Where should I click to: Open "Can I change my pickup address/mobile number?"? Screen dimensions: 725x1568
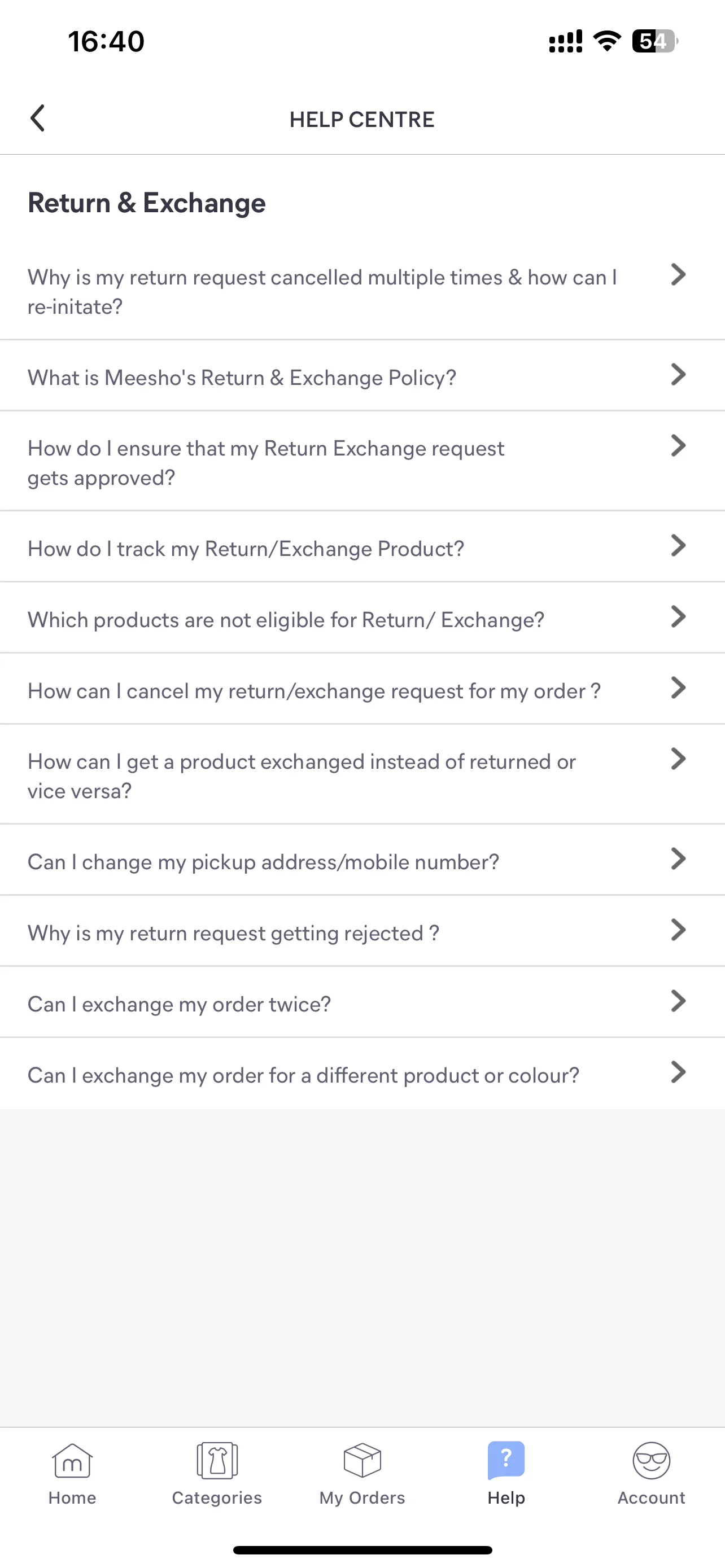[362, 860]
